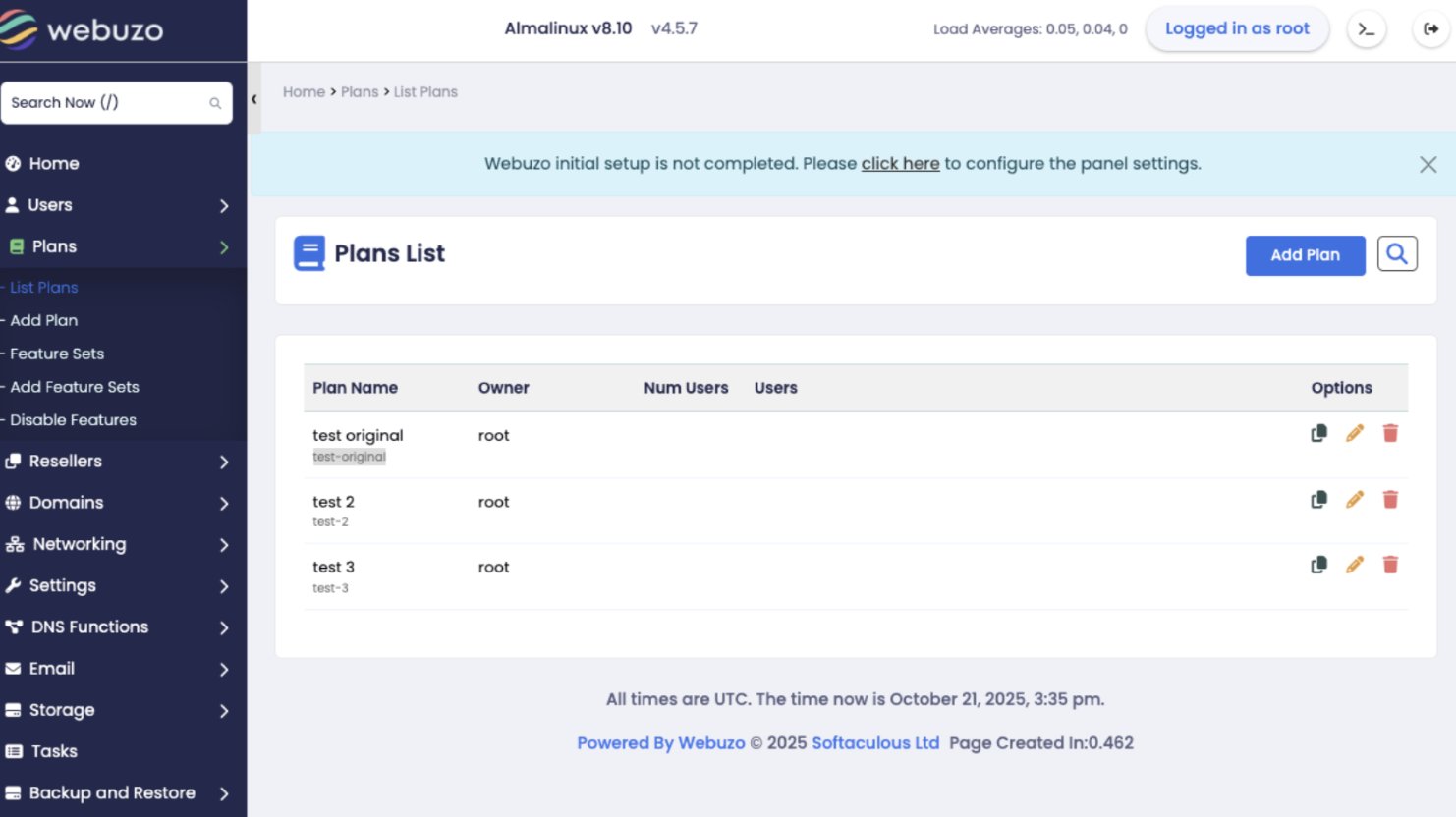Edit the test 2 plan with pencil icon
1456x817 pixels.
(x=1355, y=500)
